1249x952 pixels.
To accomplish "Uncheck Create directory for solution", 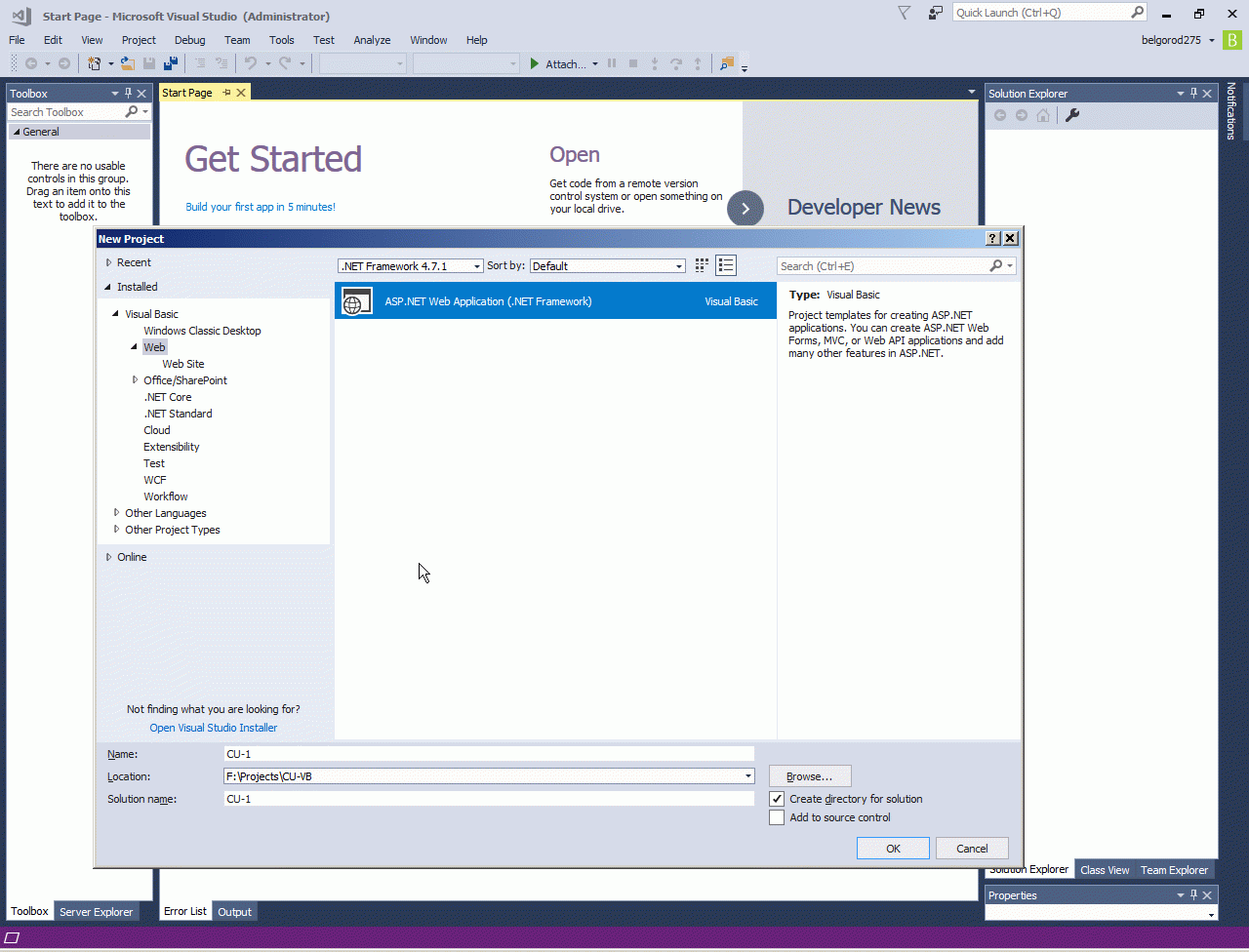I will pos(777,799).
